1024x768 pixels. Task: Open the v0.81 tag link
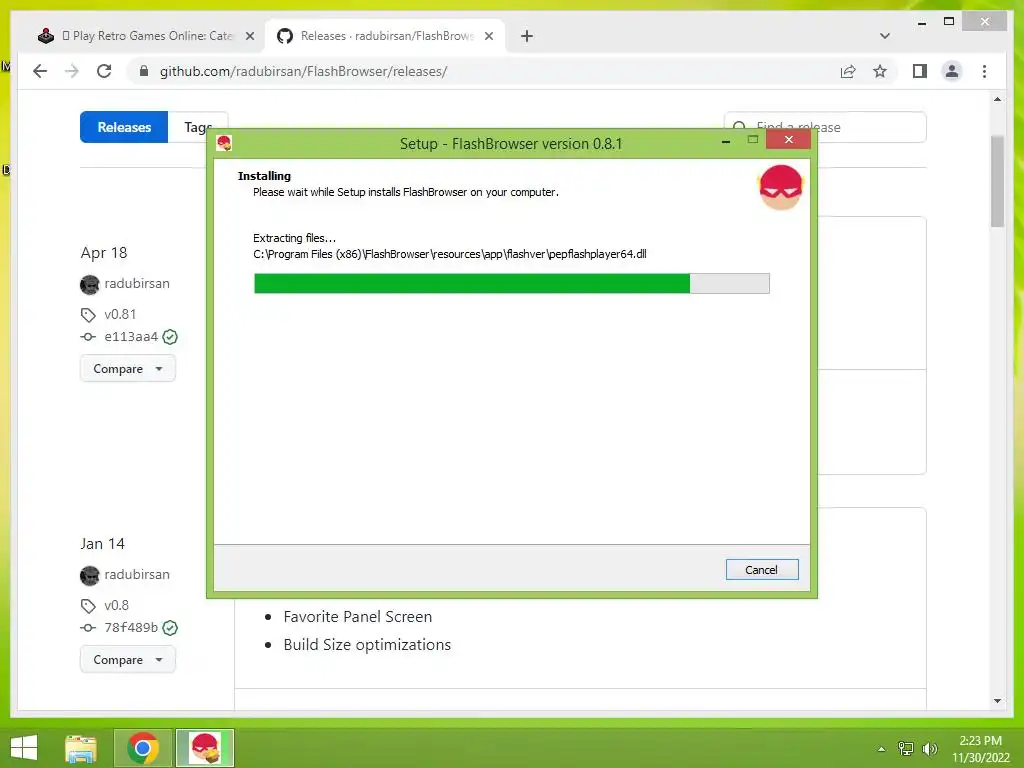coord(120,314)
